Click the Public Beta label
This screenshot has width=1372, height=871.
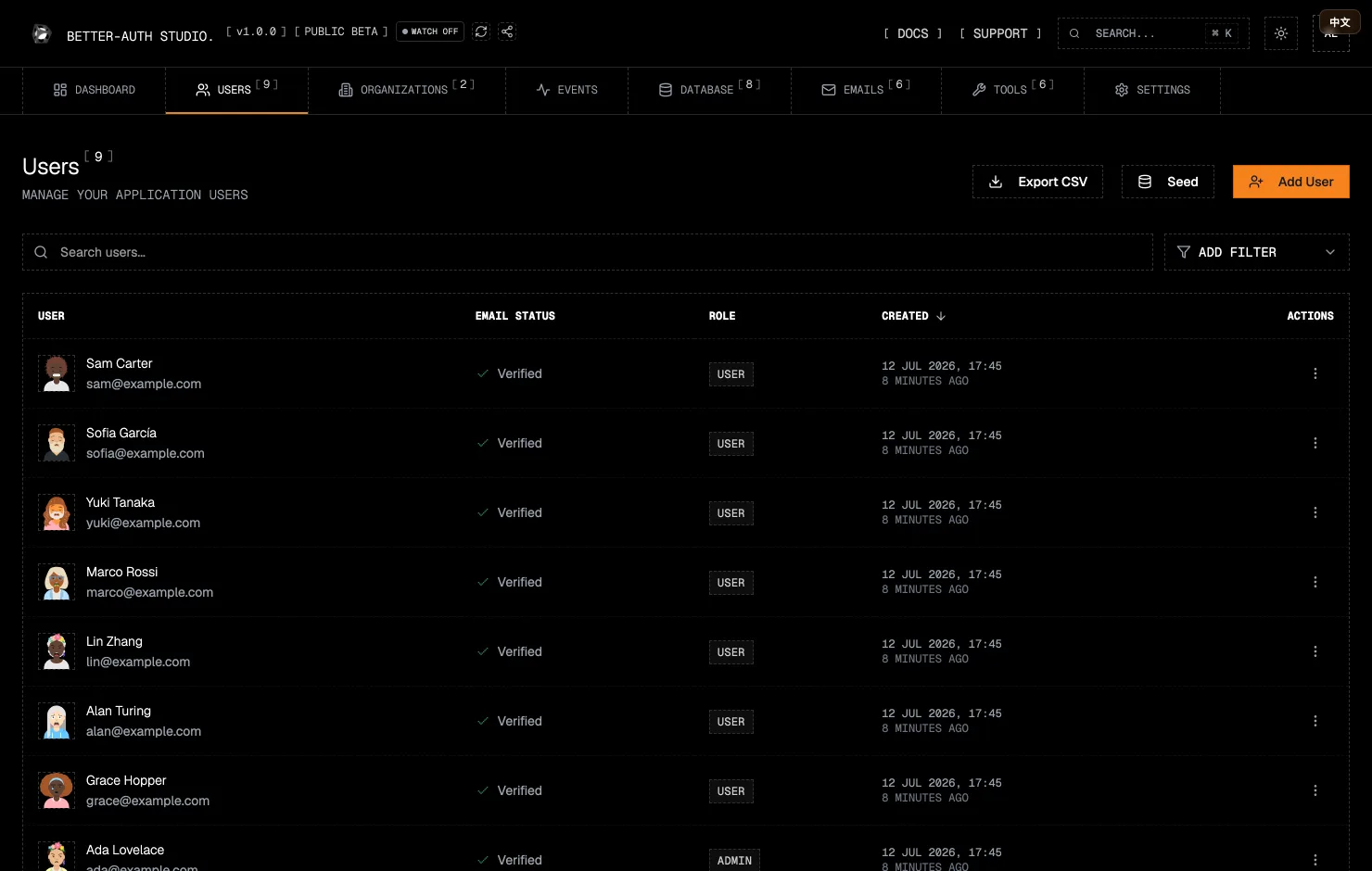(x=341, y=32)
